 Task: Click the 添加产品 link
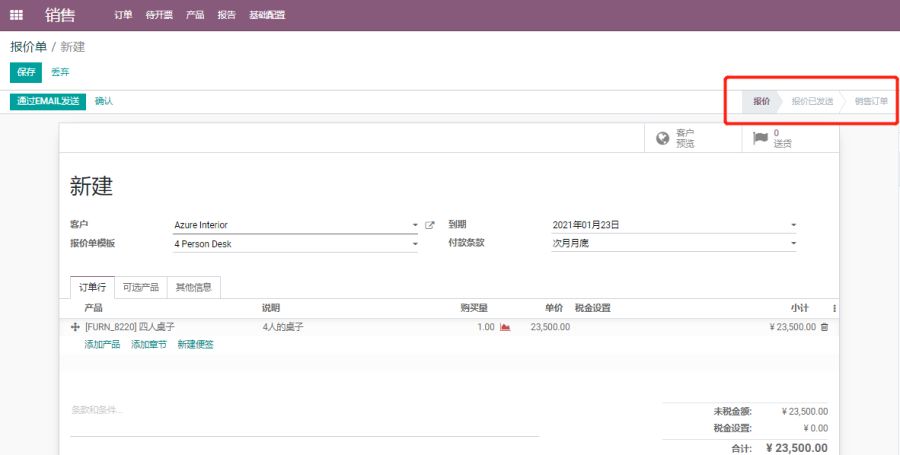pyautogui.click(x=102, y=344)
